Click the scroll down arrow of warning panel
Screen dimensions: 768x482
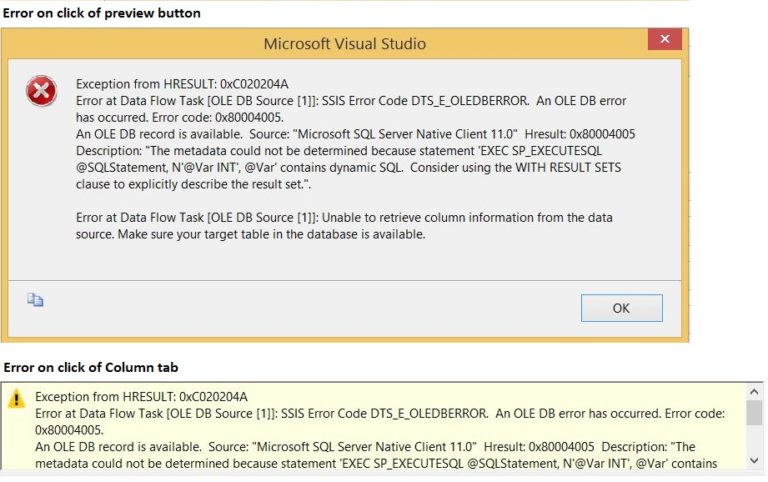click(x=754, y=460)
